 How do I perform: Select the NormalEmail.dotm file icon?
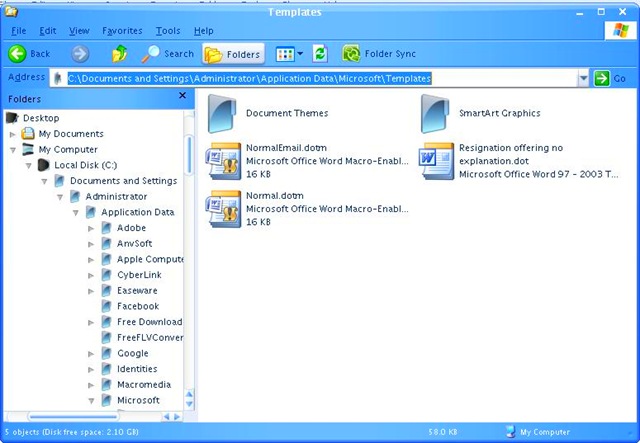pyautogui.click(x=223, y=161)
